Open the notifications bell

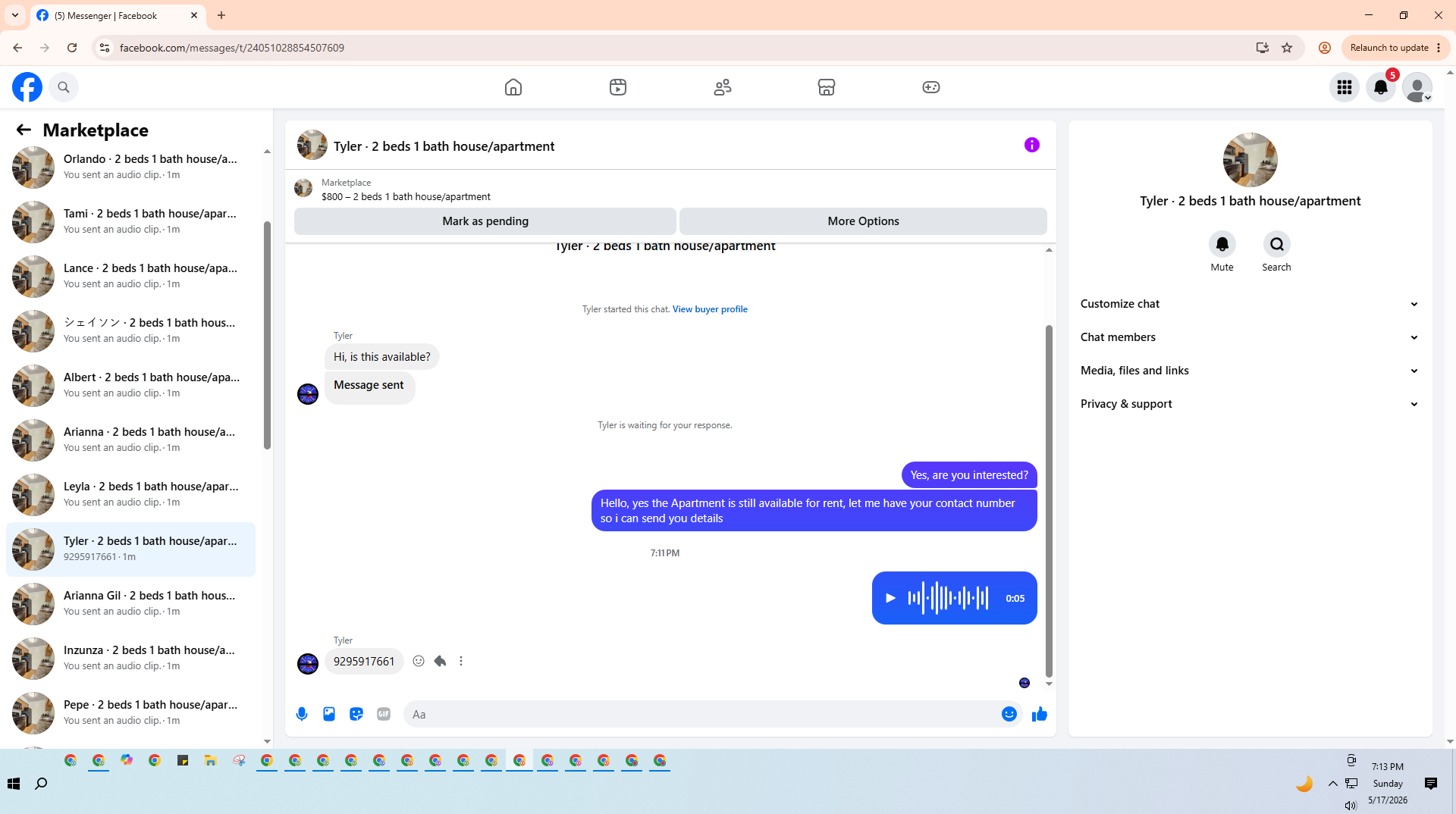pos(1381,87)
